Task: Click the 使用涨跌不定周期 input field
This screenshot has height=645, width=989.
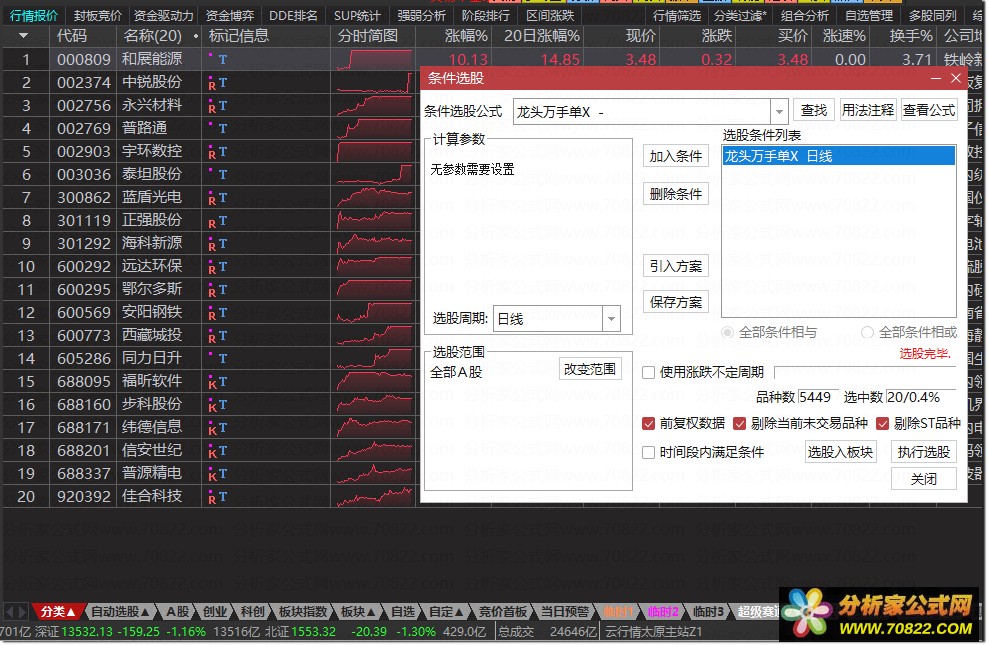Action: 865,372
